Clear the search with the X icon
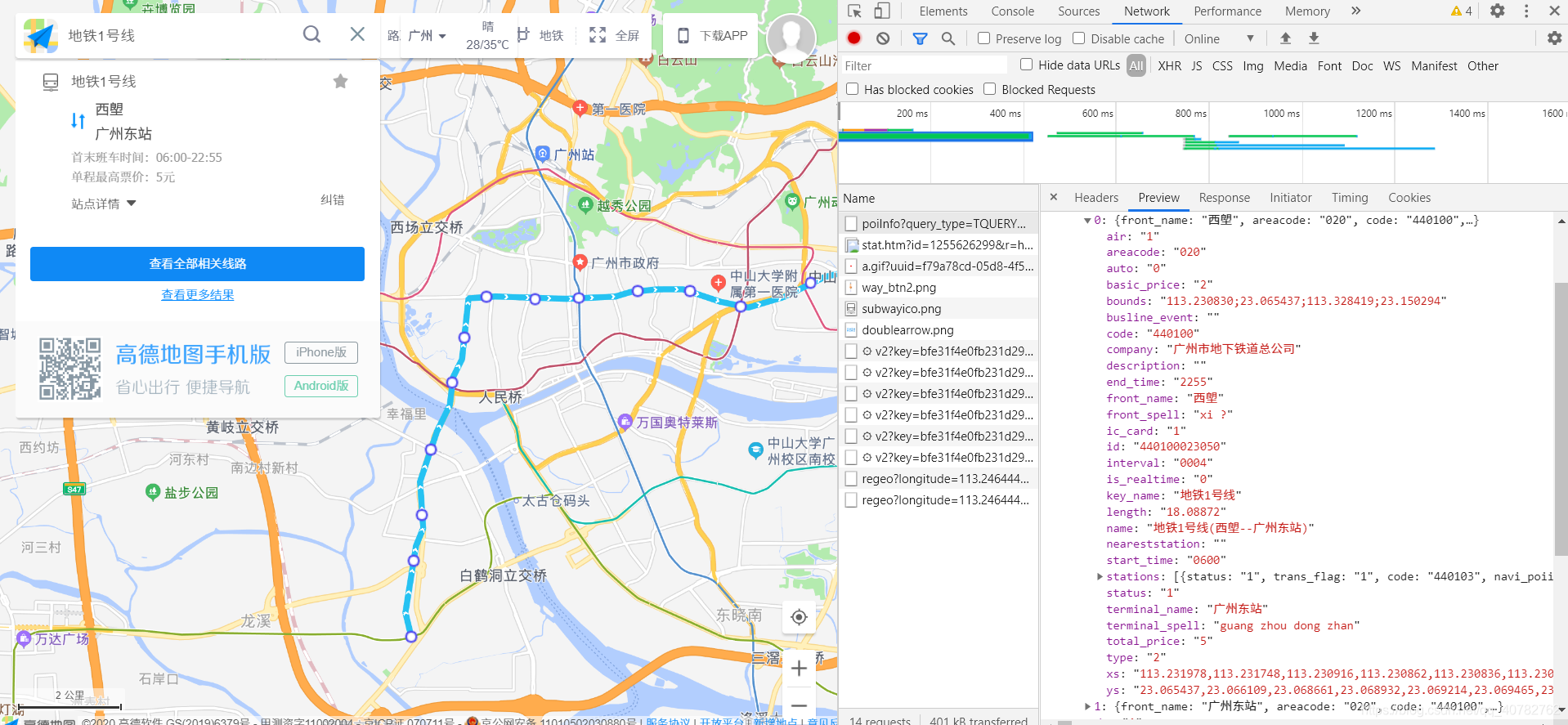Screen dimensions: 1568x725 tap(357, 34)
